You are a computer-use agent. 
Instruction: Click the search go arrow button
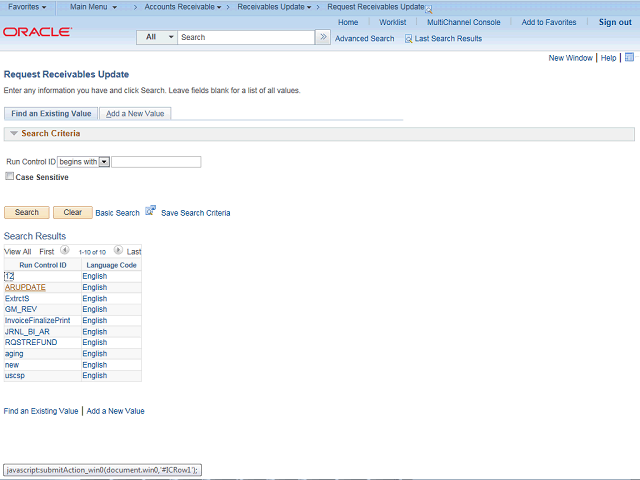coord(323,37)
